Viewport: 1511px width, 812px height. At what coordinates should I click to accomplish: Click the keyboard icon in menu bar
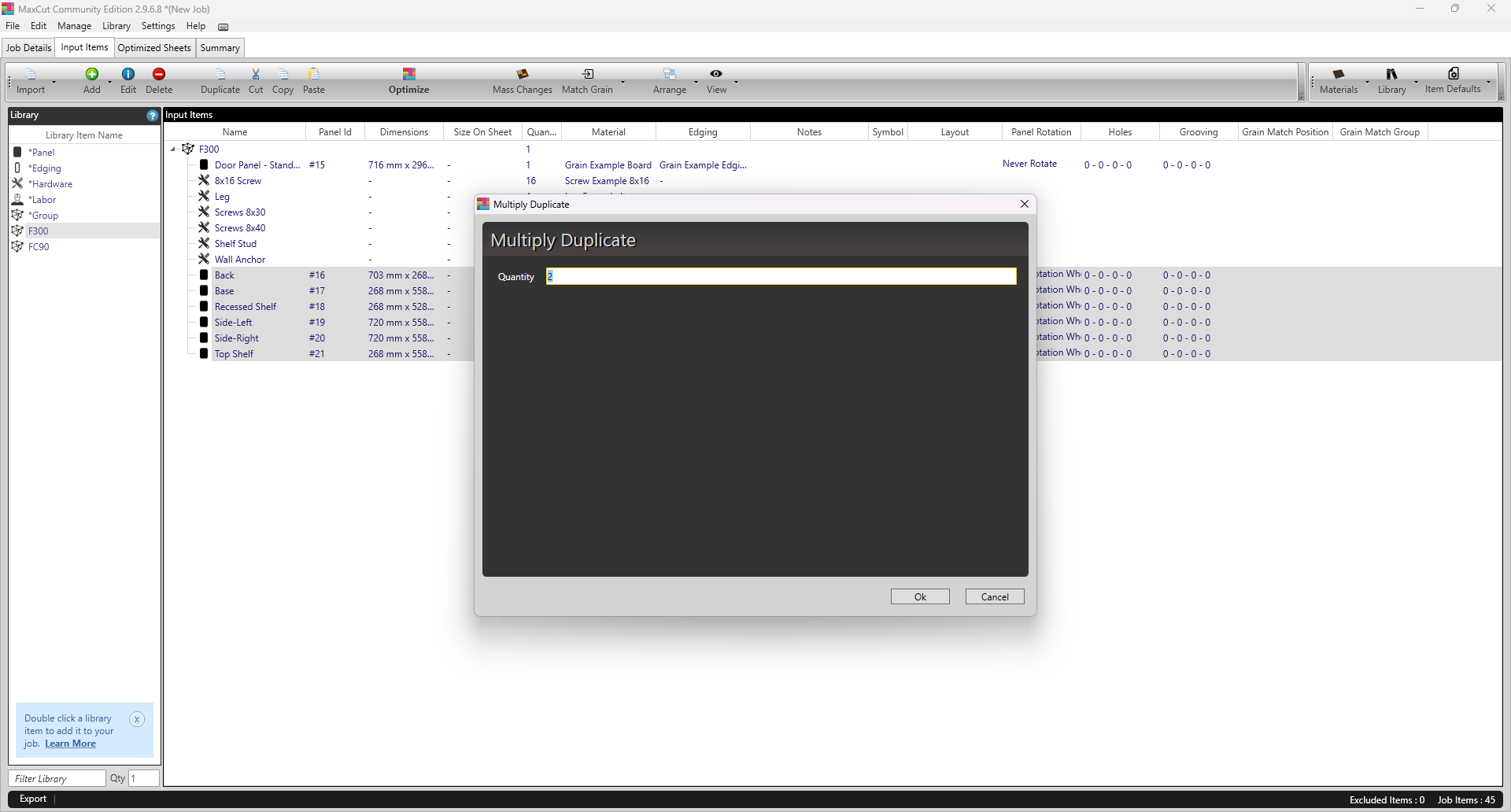[224, 27]
